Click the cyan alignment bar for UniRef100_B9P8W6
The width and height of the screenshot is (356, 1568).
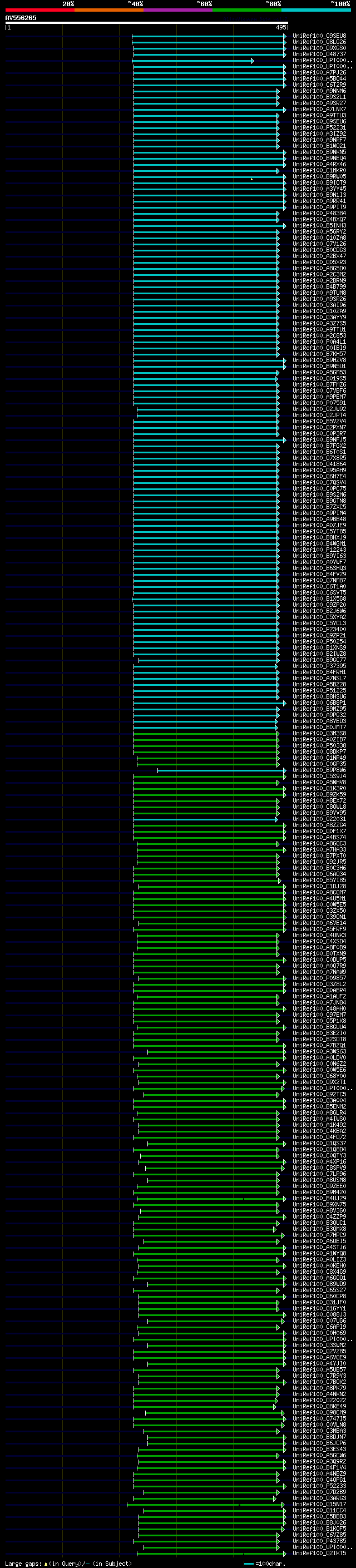click(x=222, y=770)
